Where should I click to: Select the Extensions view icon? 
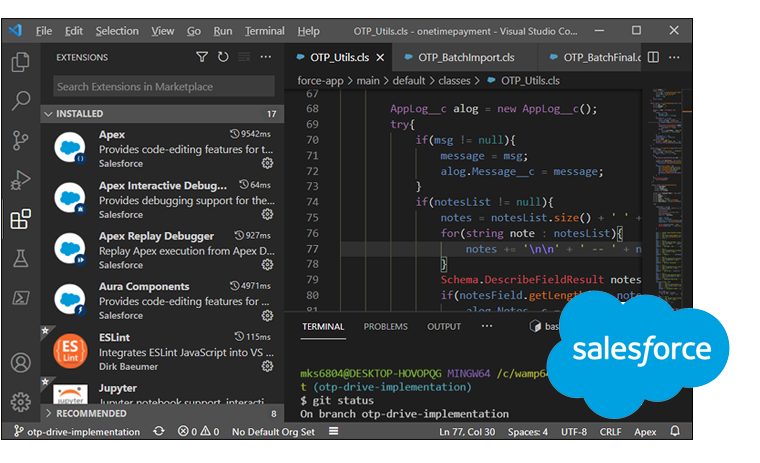pyautogui.click(x=20, y=219)
